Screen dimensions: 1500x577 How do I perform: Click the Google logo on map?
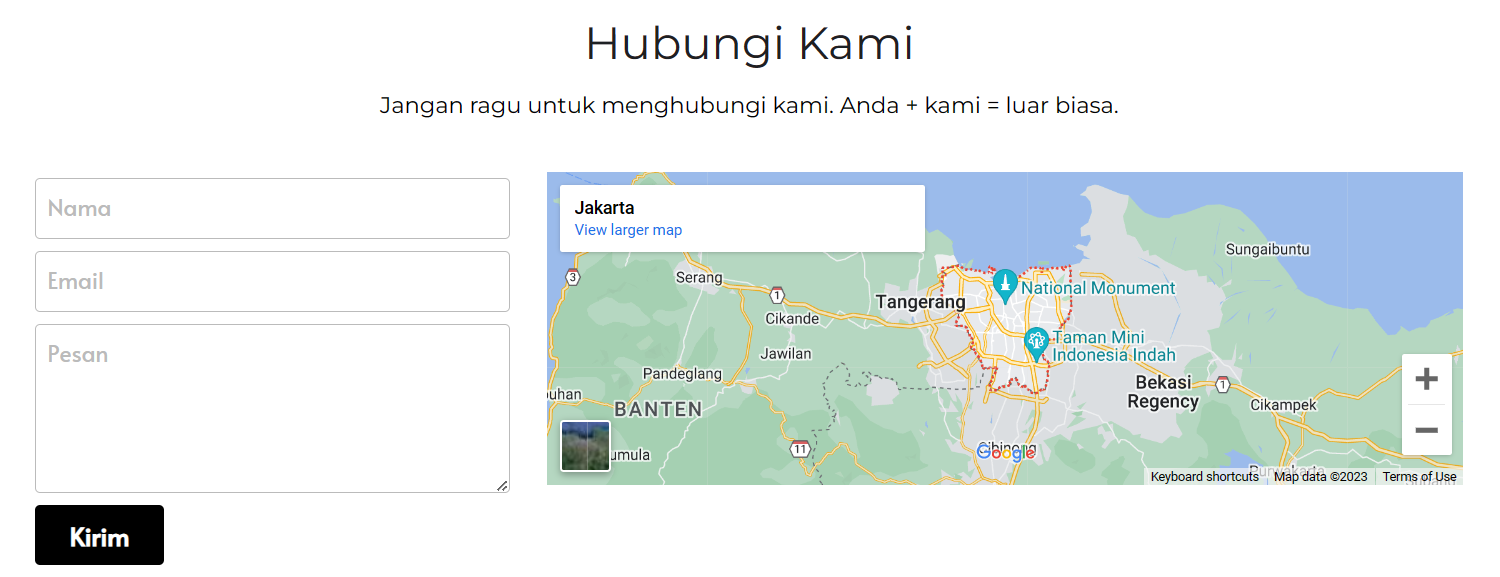1006,453
